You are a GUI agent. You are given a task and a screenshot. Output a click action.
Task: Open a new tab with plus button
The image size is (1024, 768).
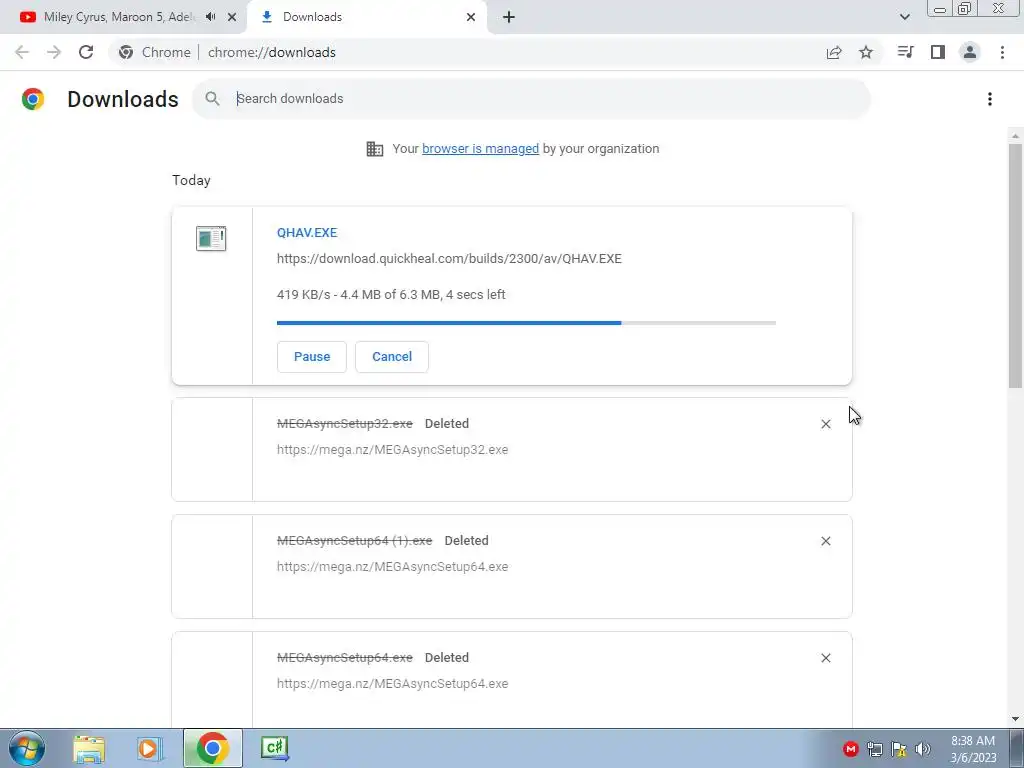point(509,17)
